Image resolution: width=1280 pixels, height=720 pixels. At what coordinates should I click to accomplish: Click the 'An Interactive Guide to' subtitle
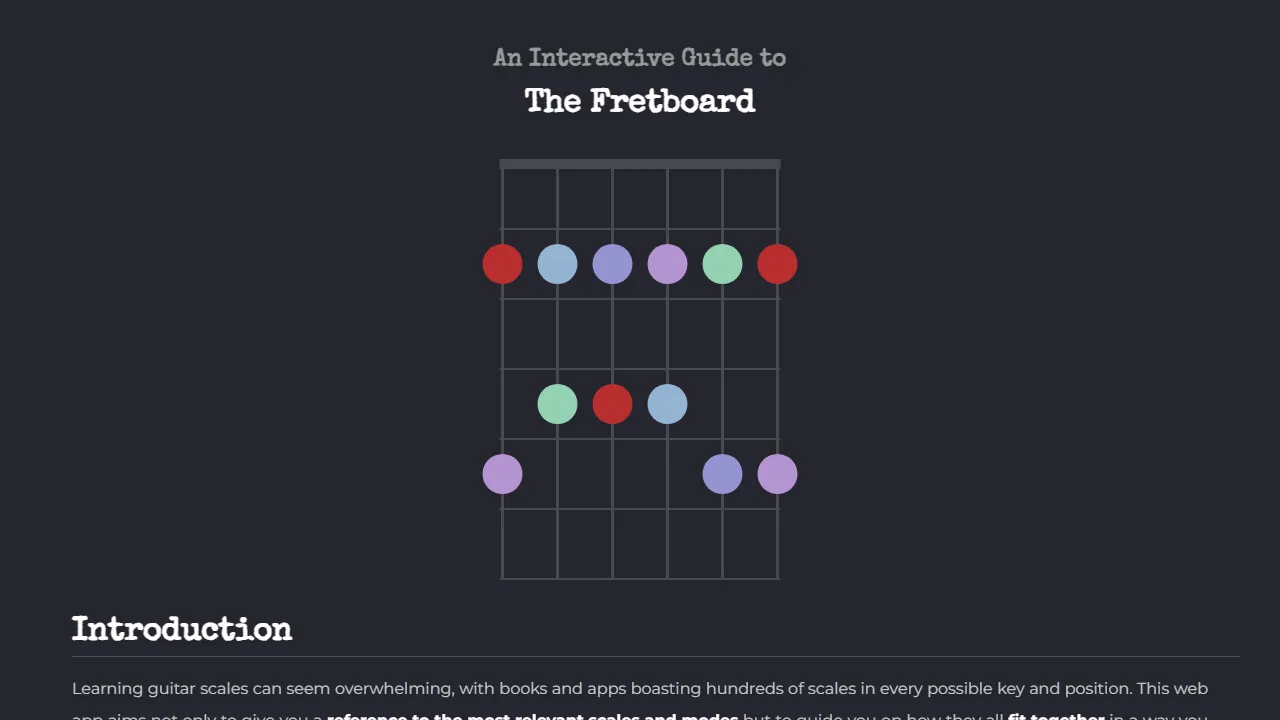[640, 57]
